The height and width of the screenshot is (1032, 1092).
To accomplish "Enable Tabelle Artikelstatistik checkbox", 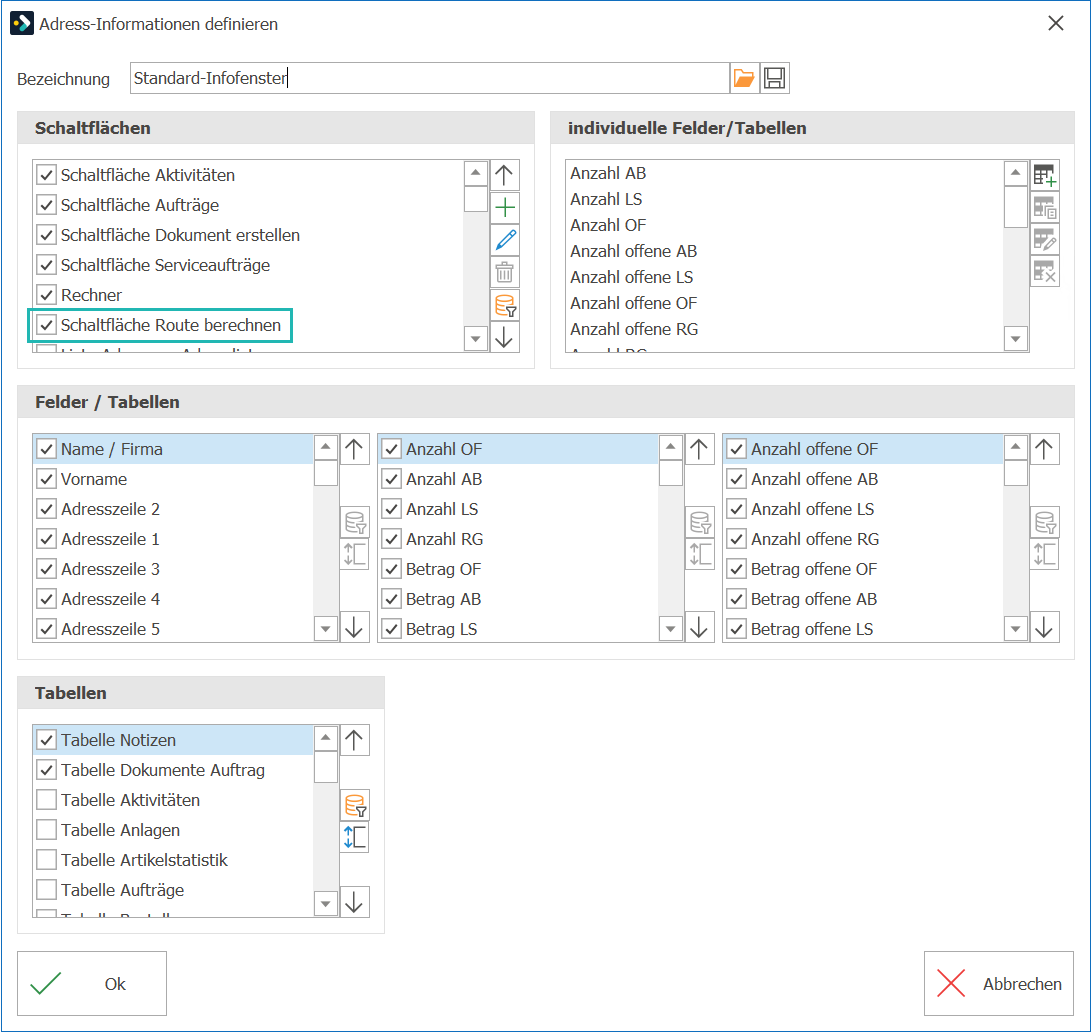I will tap(47, 860).
